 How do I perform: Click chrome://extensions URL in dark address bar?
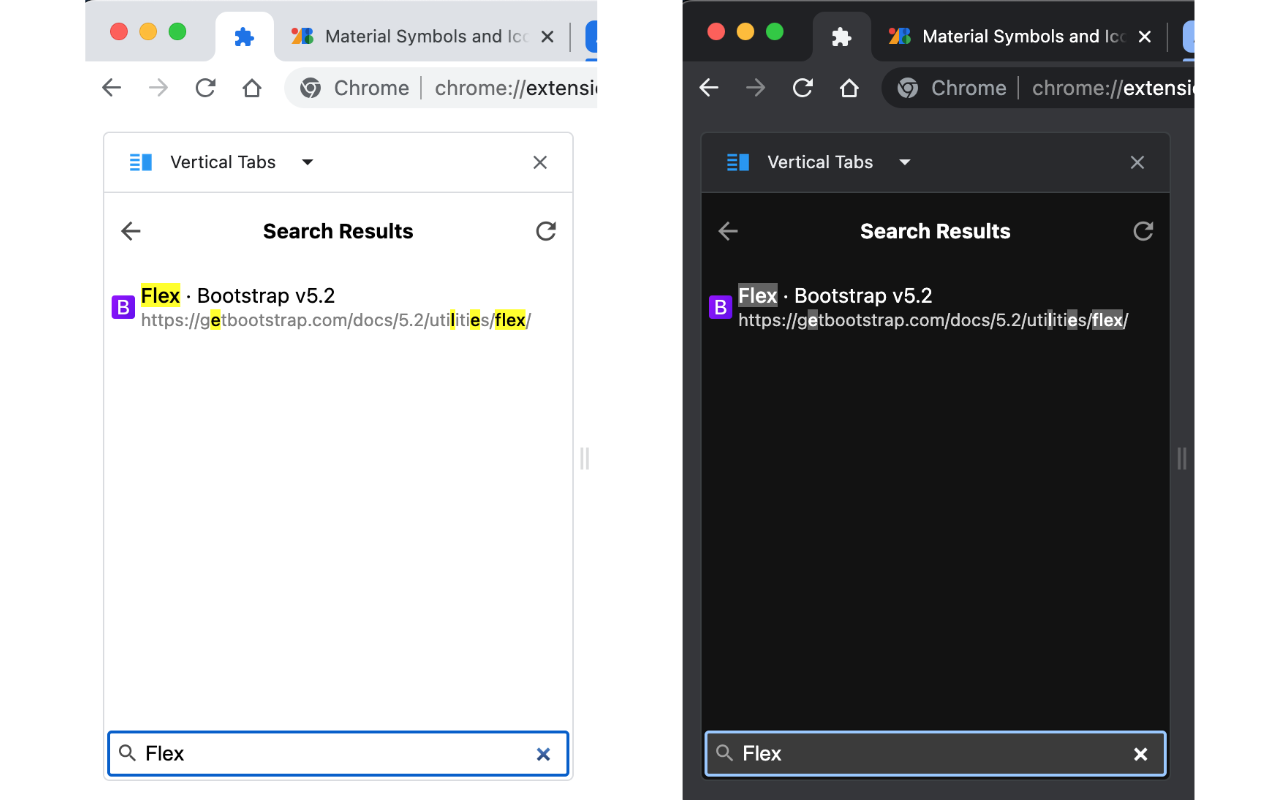[1112, 88]
